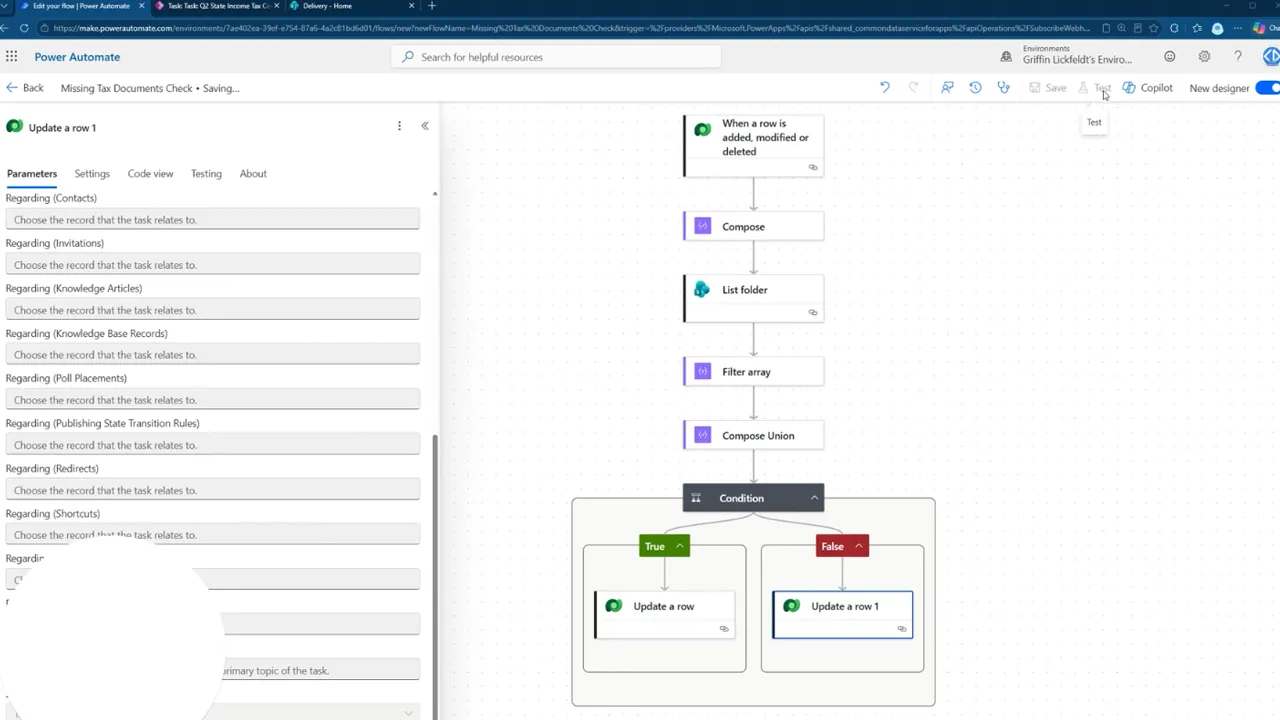
Task: Click the Compose action's purple icon
Action: pyautogui.click(x=702, y=227)
